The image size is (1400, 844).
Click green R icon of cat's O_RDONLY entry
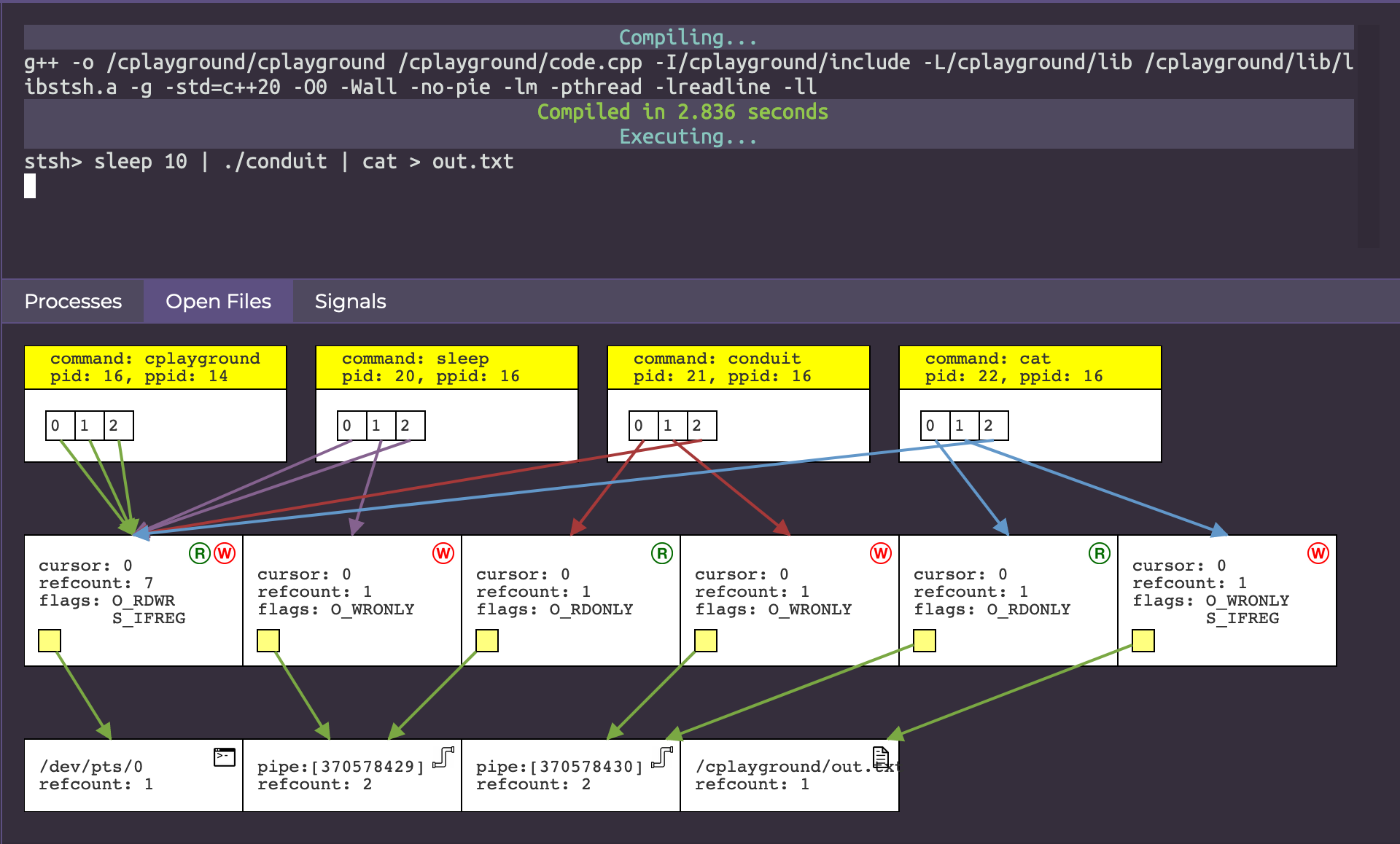pyautogui.click(x=1099, y=553)
